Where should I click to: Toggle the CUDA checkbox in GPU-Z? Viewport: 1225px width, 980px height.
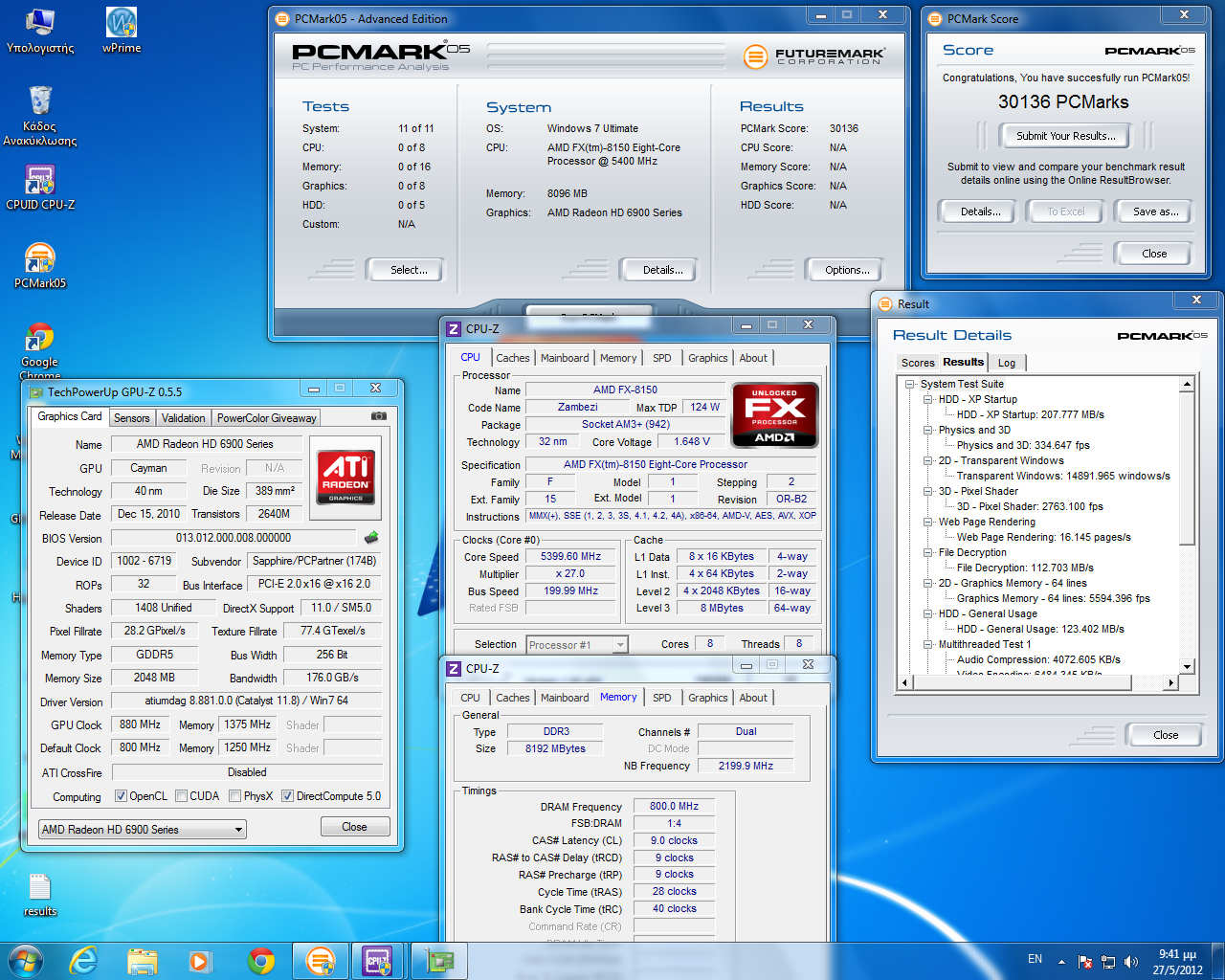pos(181,796)
